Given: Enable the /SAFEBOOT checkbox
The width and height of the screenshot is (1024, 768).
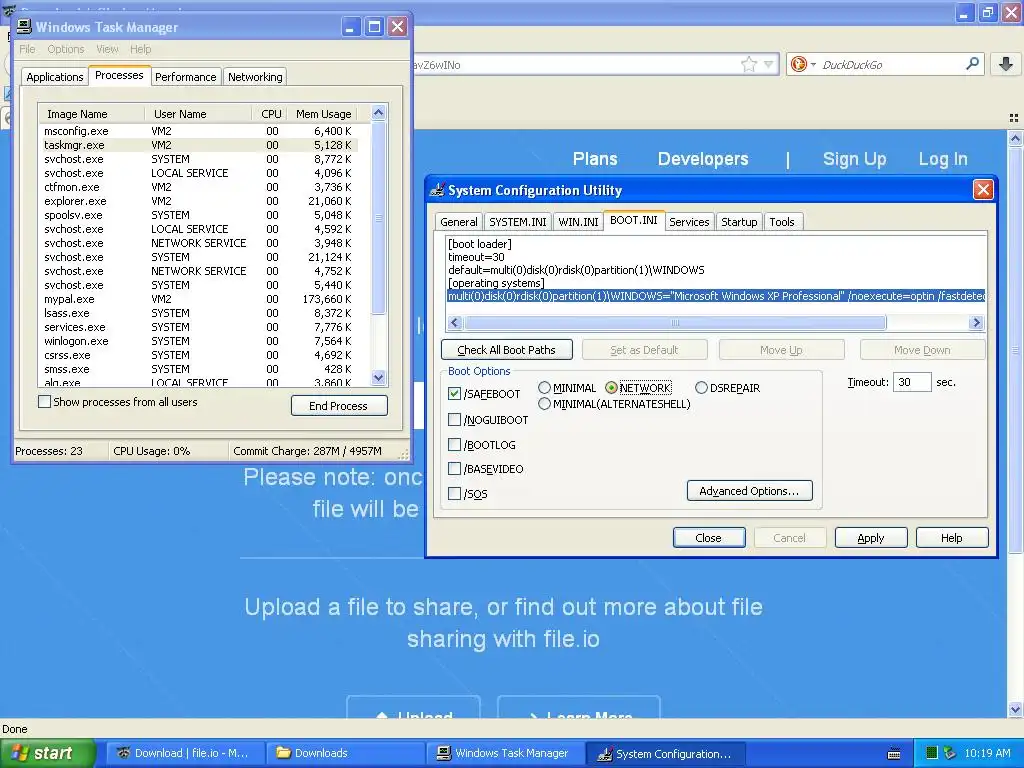Looking at the screenshot, I should pyautogui.click(x=455, y=394).
